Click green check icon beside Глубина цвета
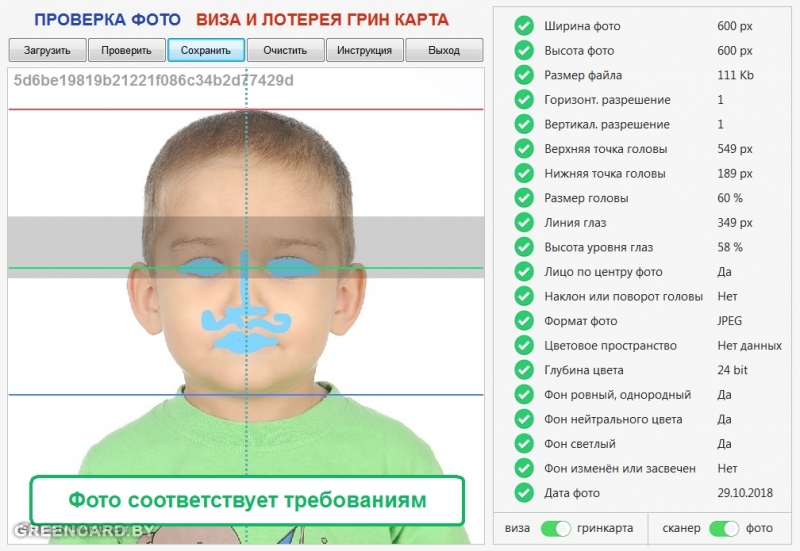This screenshot has width=800, height=551. 524,369
